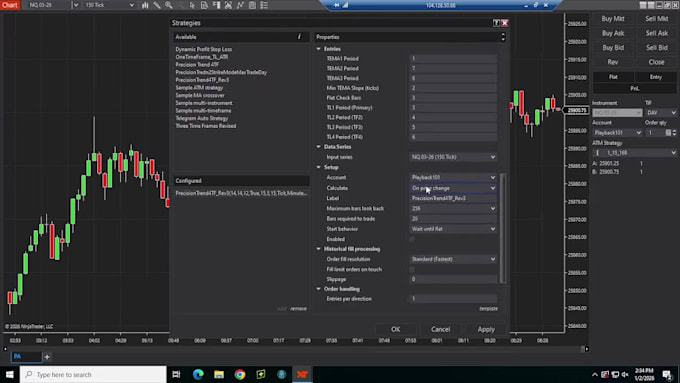
Task: Click Sell Mkt button
Action: 657,19
